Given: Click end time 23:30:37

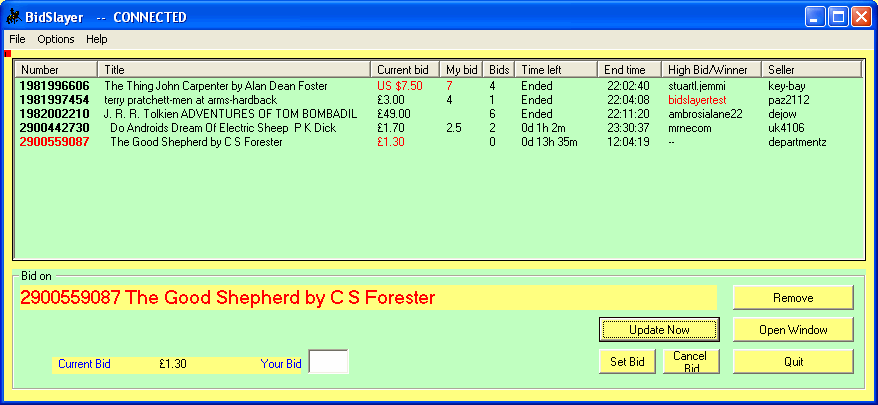Looking at the screenshot, I should click(628, 128).
